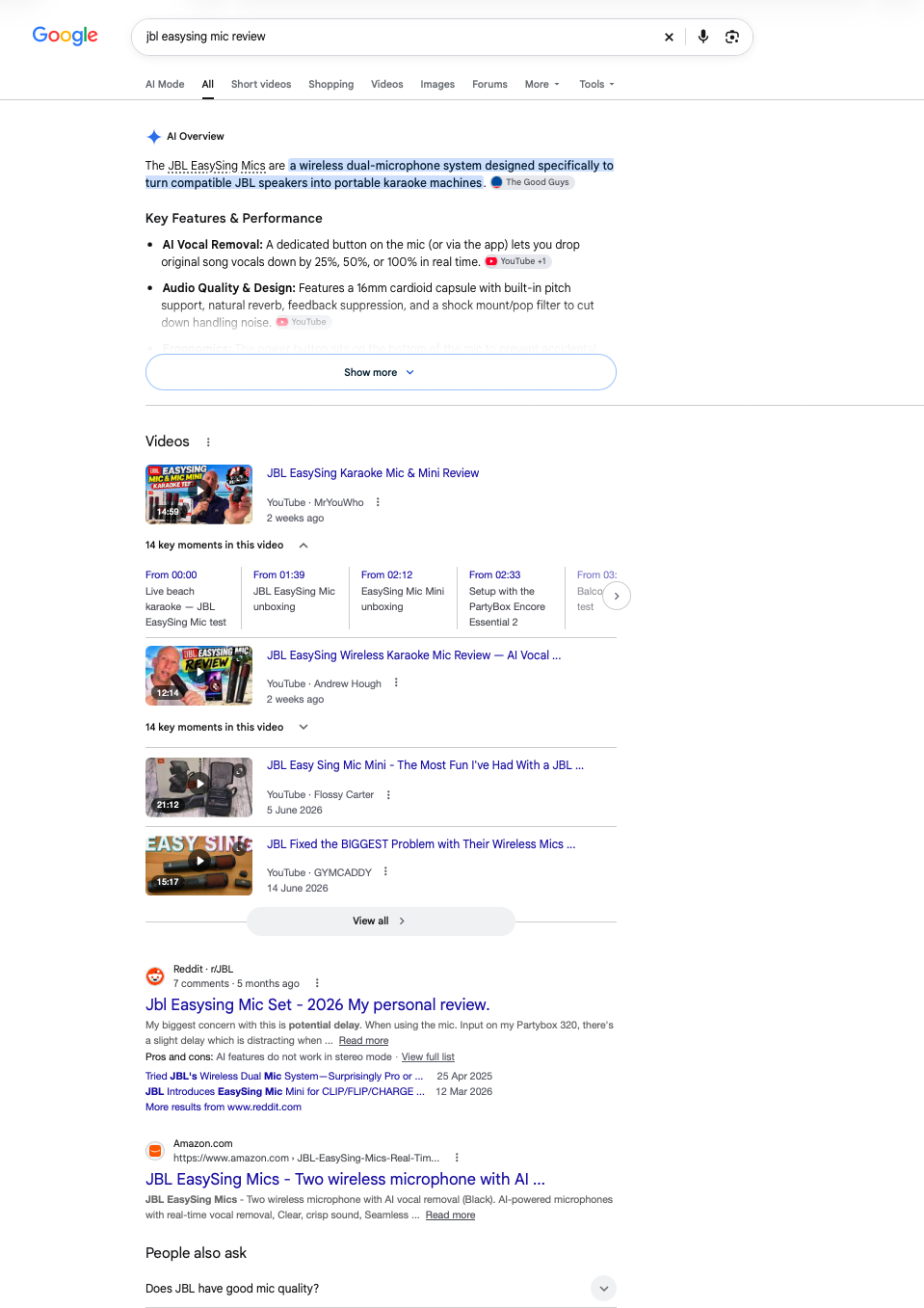Play the GYMCADDY Easy Sing thumbnail
This screenshot has height=1308, width=924.
tap(198, 866)
